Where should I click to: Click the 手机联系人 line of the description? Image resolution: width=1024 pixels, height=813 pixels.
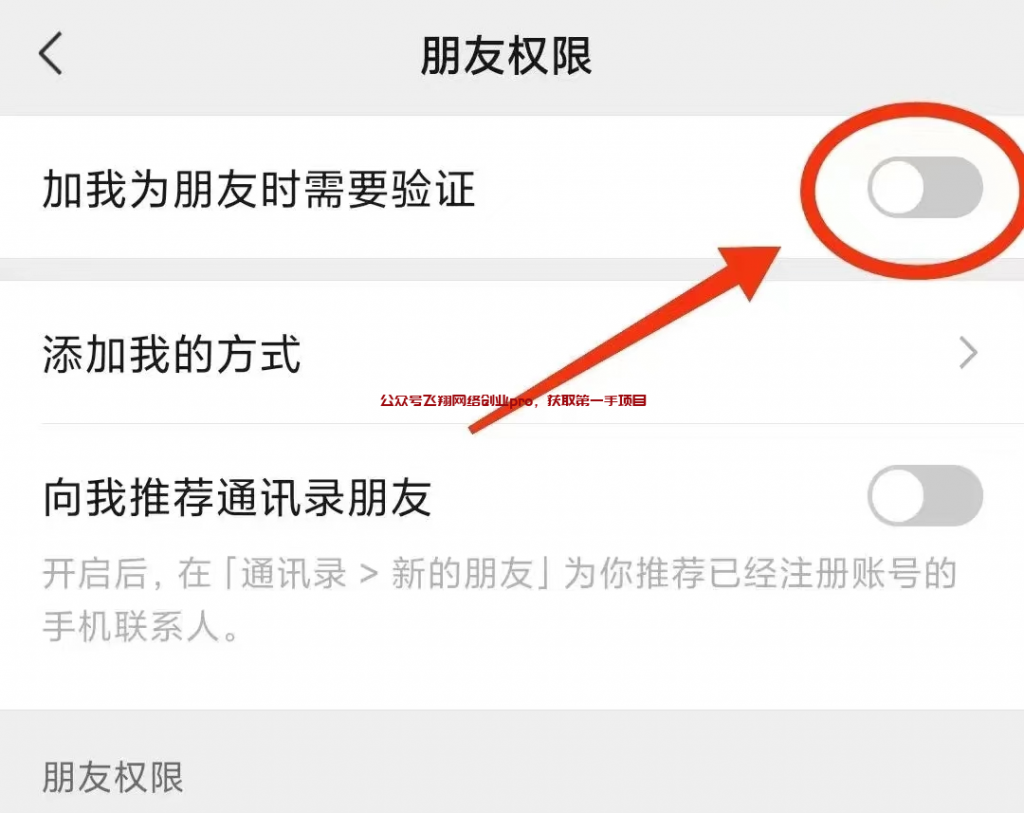coord(140,626)
